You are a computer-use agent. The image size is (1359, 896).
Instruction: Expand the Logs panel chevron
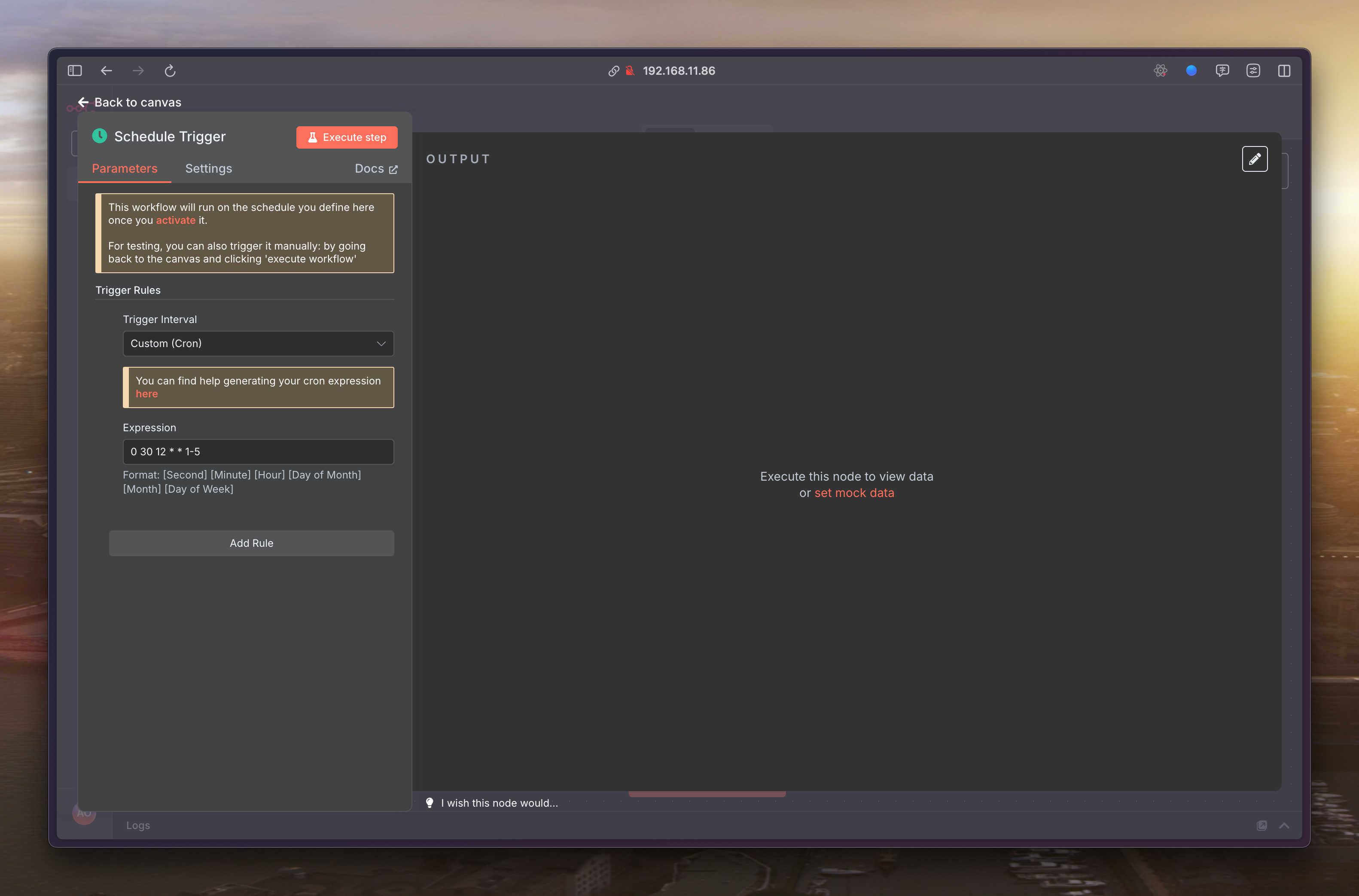(1283, 825)
